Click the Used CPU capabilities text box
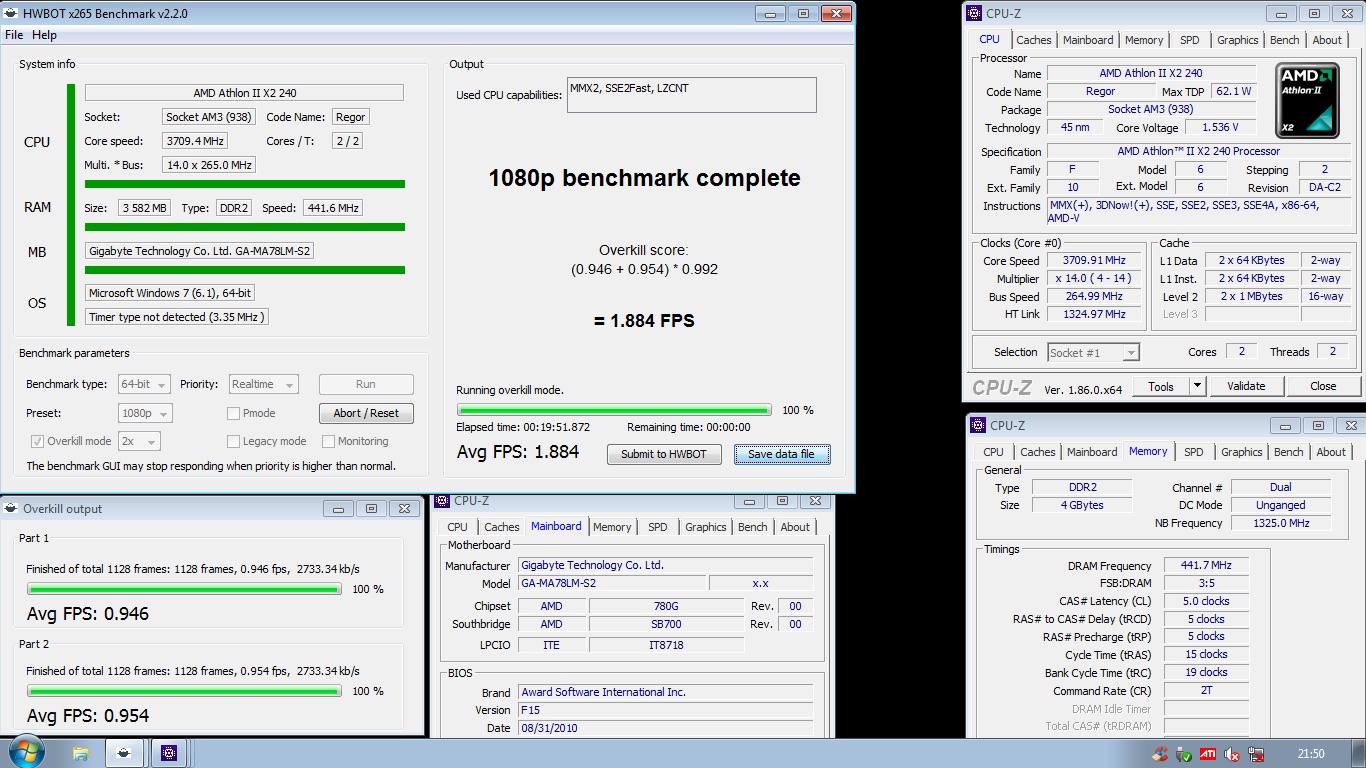Screen dimensions: 1366x768 (692, 95)
